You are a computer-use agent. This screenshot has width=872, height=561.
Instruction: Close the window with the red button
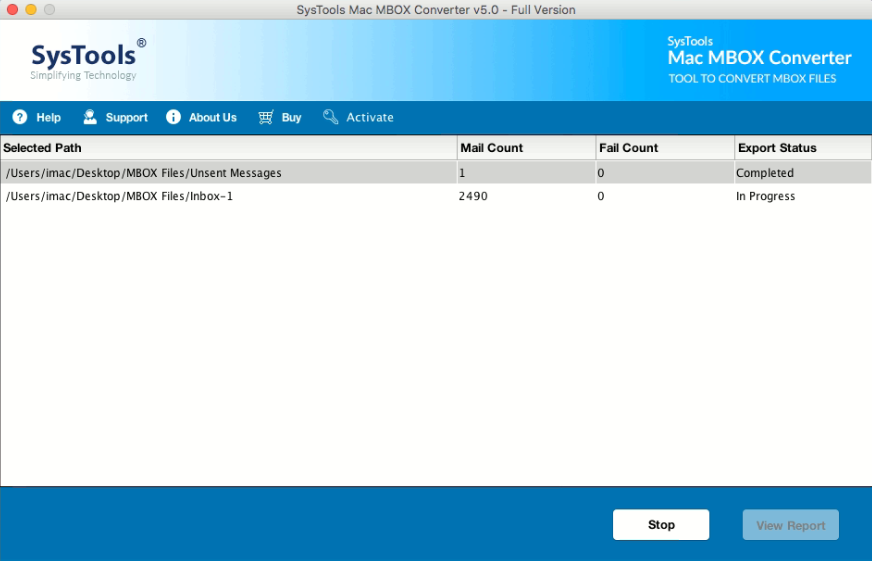pyautogui.click(x=13, y=9)
